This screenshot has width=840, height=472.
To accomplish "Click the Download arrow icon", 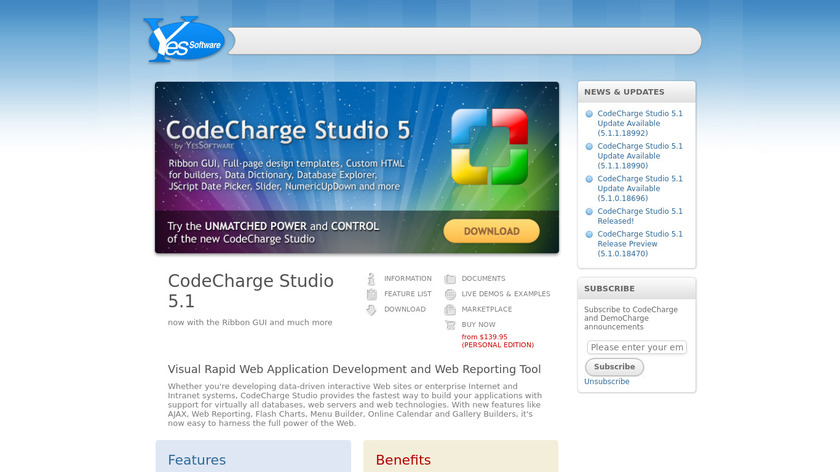I will (x=371, y=310).
